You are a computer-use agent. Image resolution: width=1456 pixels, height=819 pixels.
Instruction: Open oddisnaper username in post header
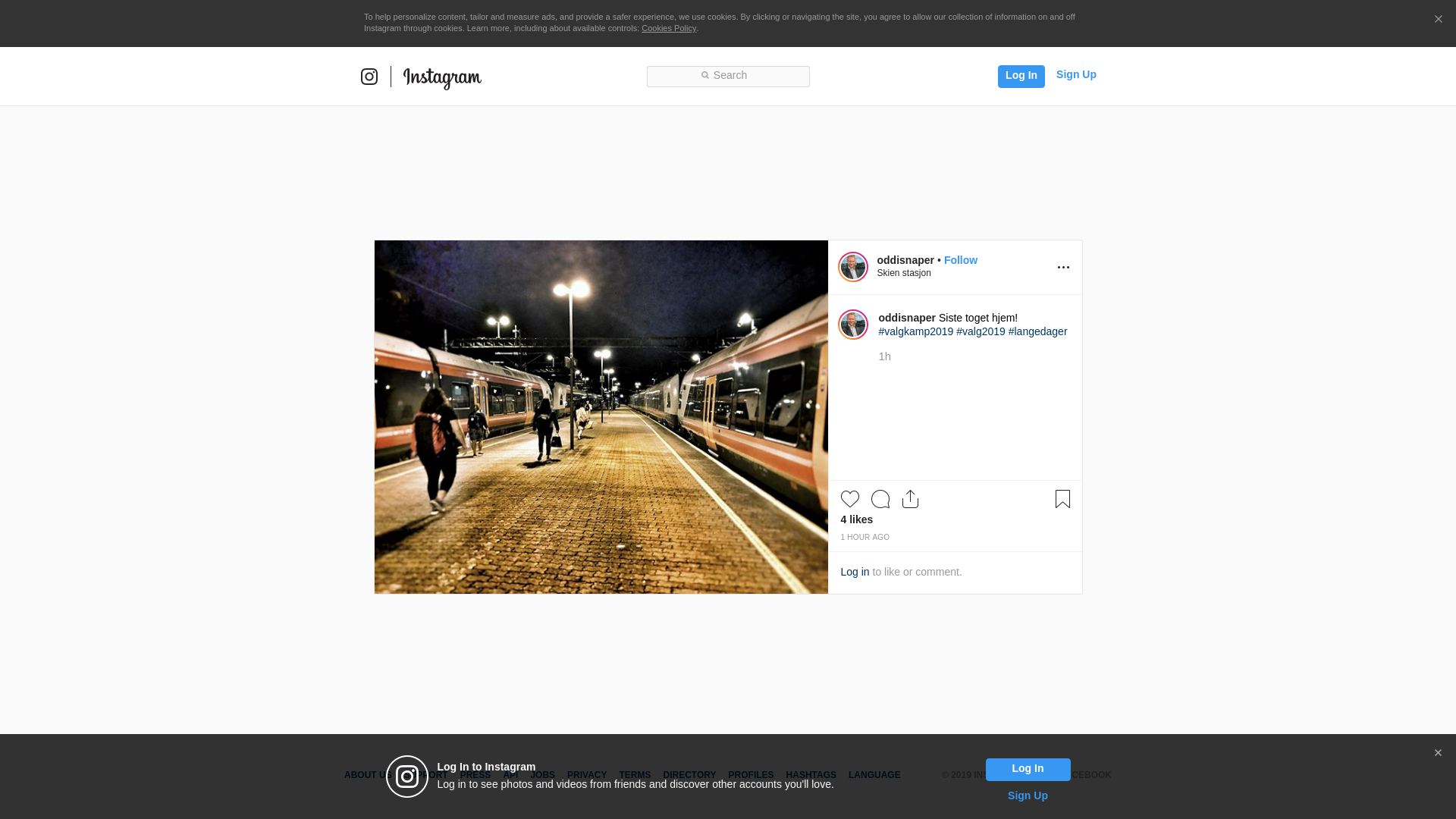coord(905,260)
